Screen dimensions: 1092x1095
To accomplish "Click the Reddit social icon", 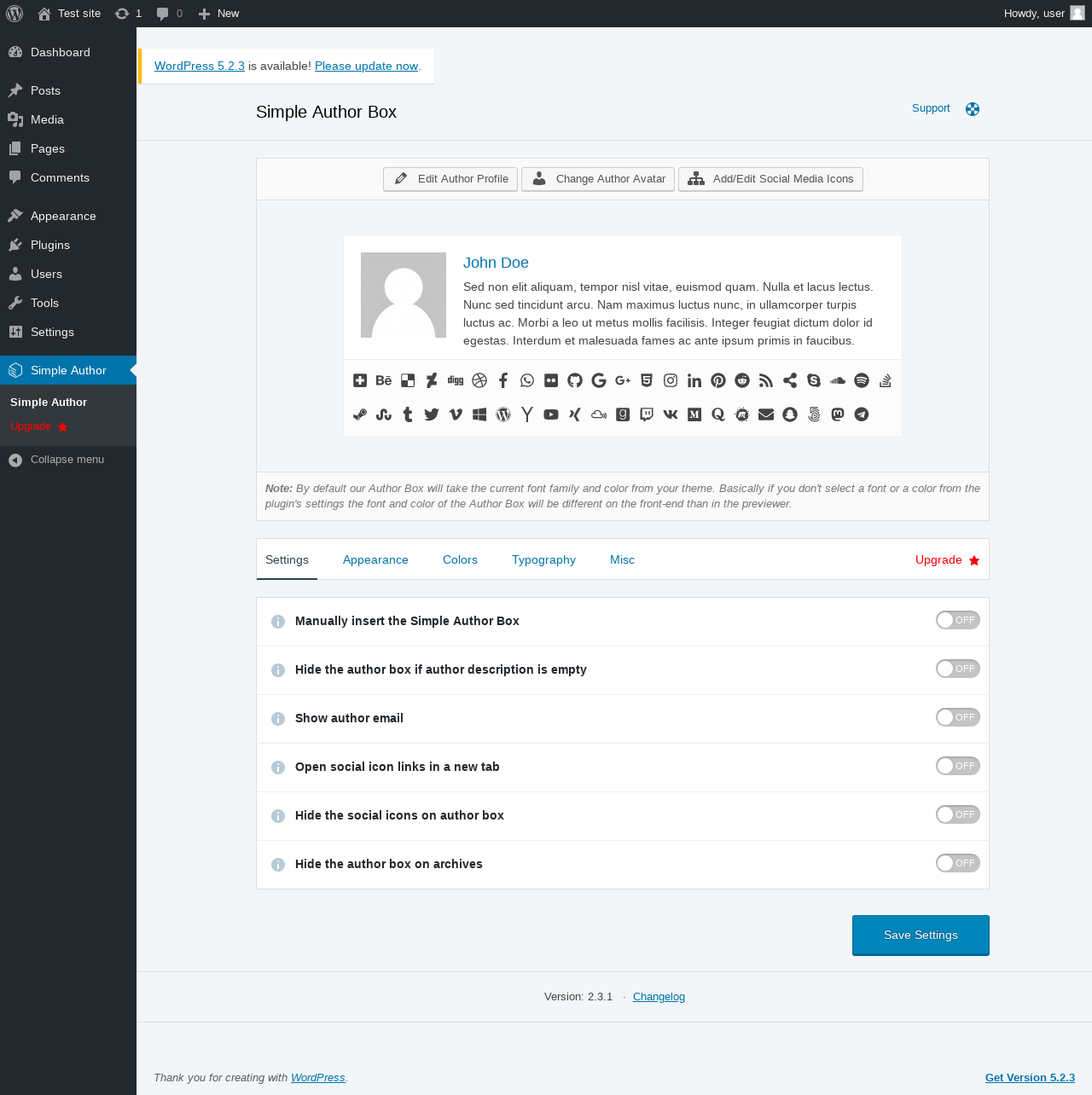I will [x=742, y=380].
